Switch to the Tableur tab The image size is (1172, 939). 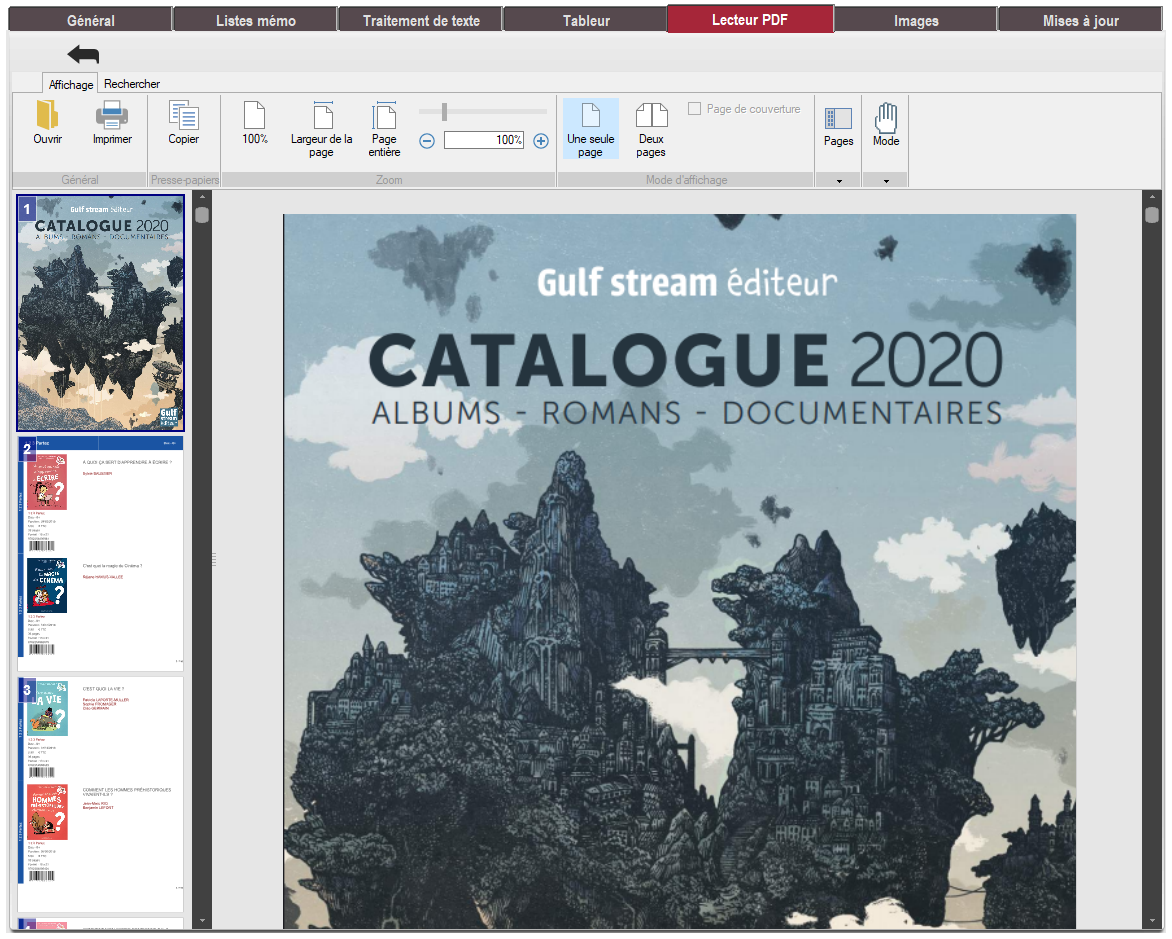(586, 20)
